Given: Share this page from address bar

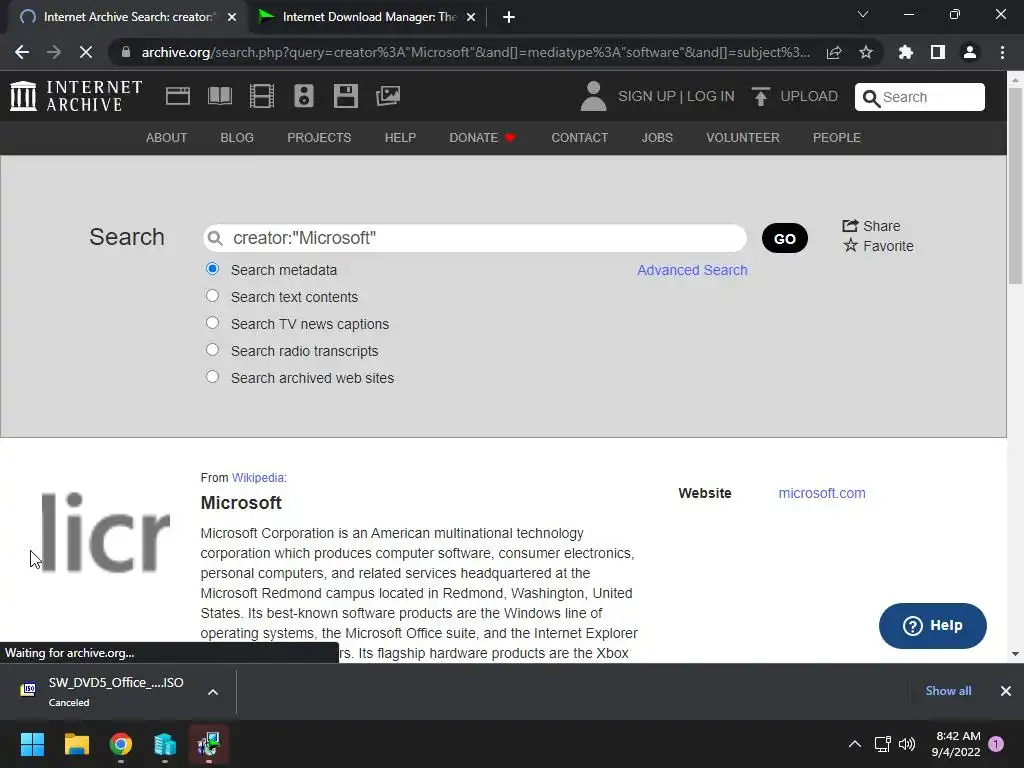Looking at the screenshot, I should point(834,52).
